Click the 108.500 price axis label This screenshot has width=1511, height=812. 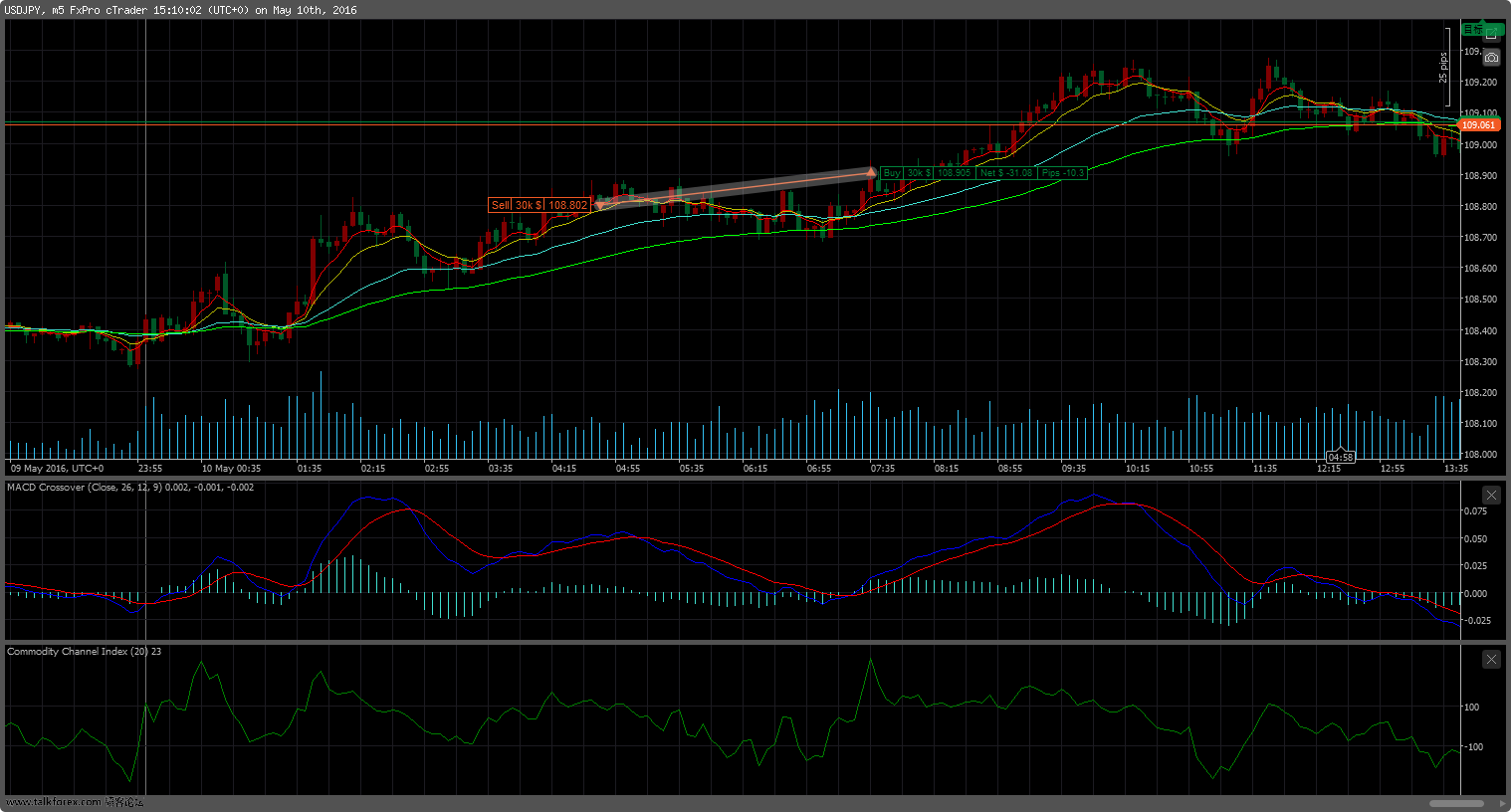click(x=1480, y=300)
